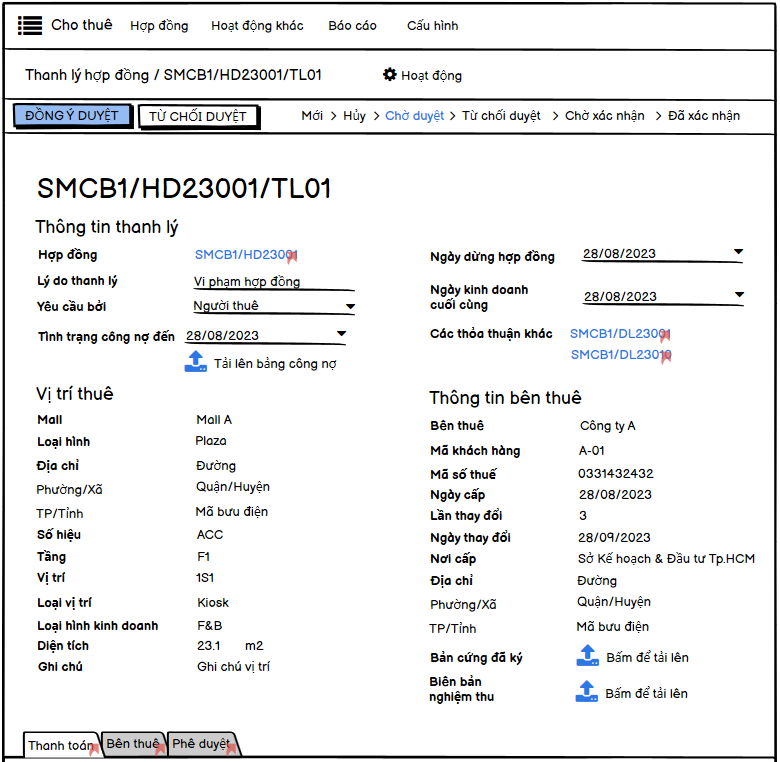Click the Ghi chú vị trí value
Viewport: 780px width, 762px height.
pos(233,667)
